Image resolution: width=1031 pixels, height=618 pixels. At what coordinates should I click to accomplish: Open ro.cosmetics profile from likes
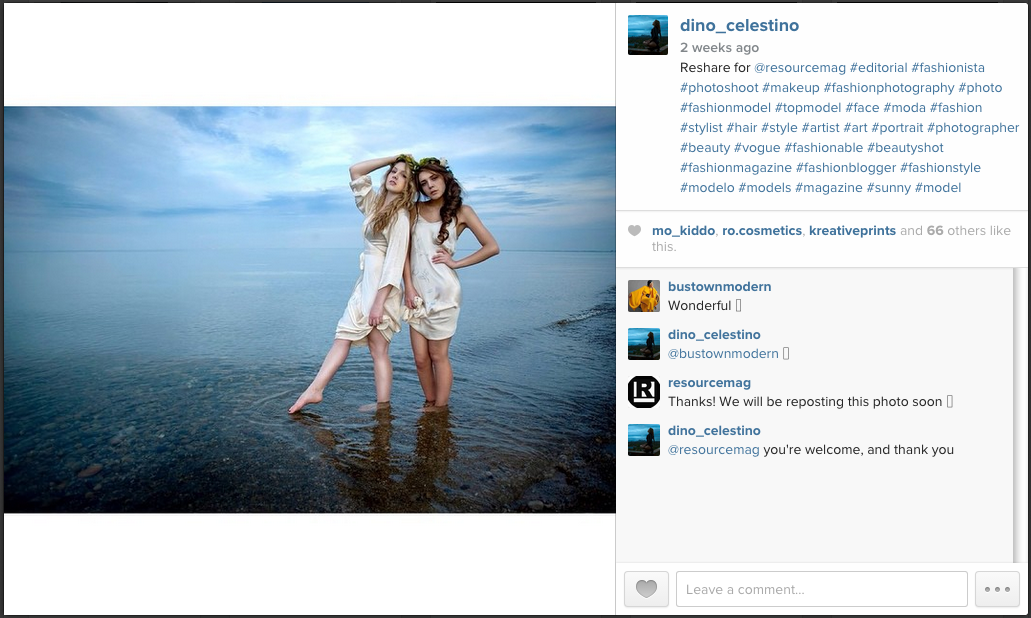(762, 231)
